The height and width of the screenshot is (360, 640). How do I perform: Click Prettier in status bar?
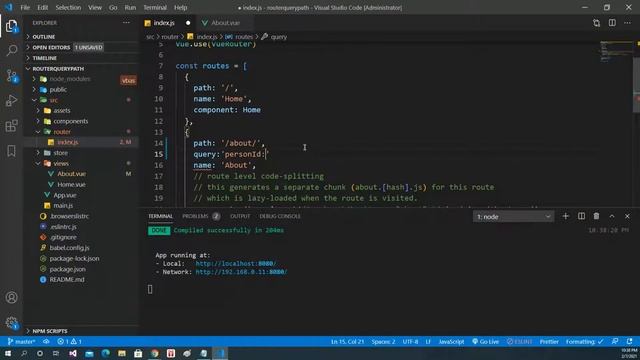click(549, 342)
